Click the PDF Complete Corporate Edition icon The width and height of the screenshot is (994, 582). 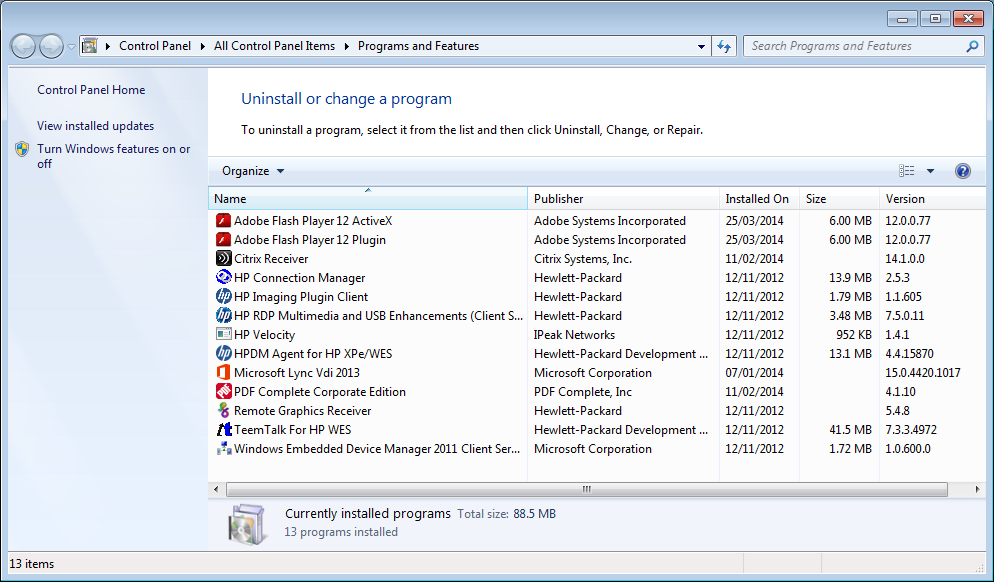pyautogui.click(x=224, y=392)
